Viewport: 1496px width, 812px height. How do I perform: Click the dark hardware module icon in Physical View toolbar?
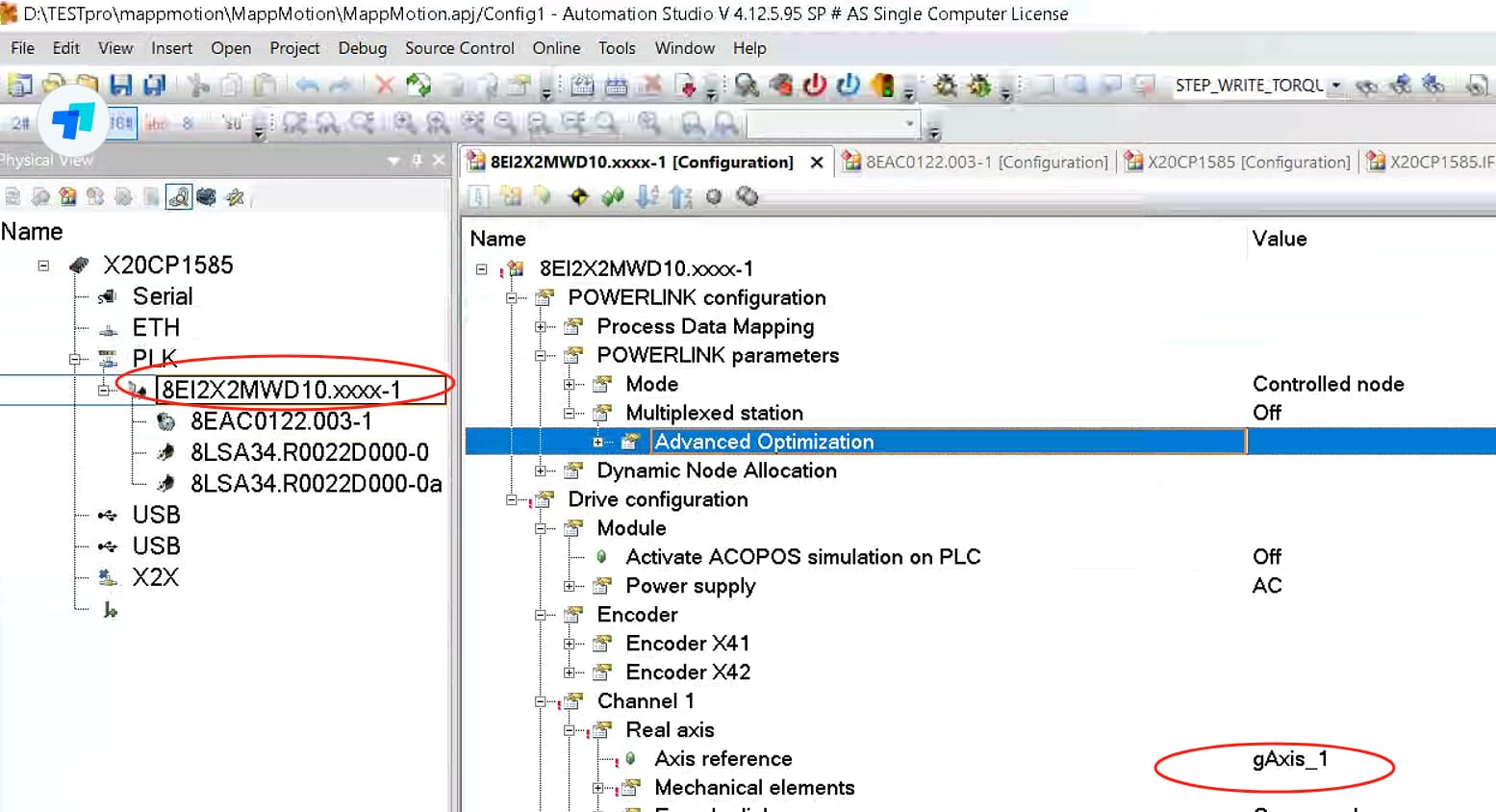pos(206,197)
